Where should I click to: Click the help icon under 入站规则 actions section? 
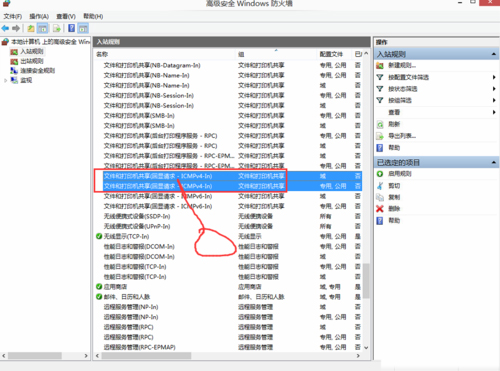[380, 148]
